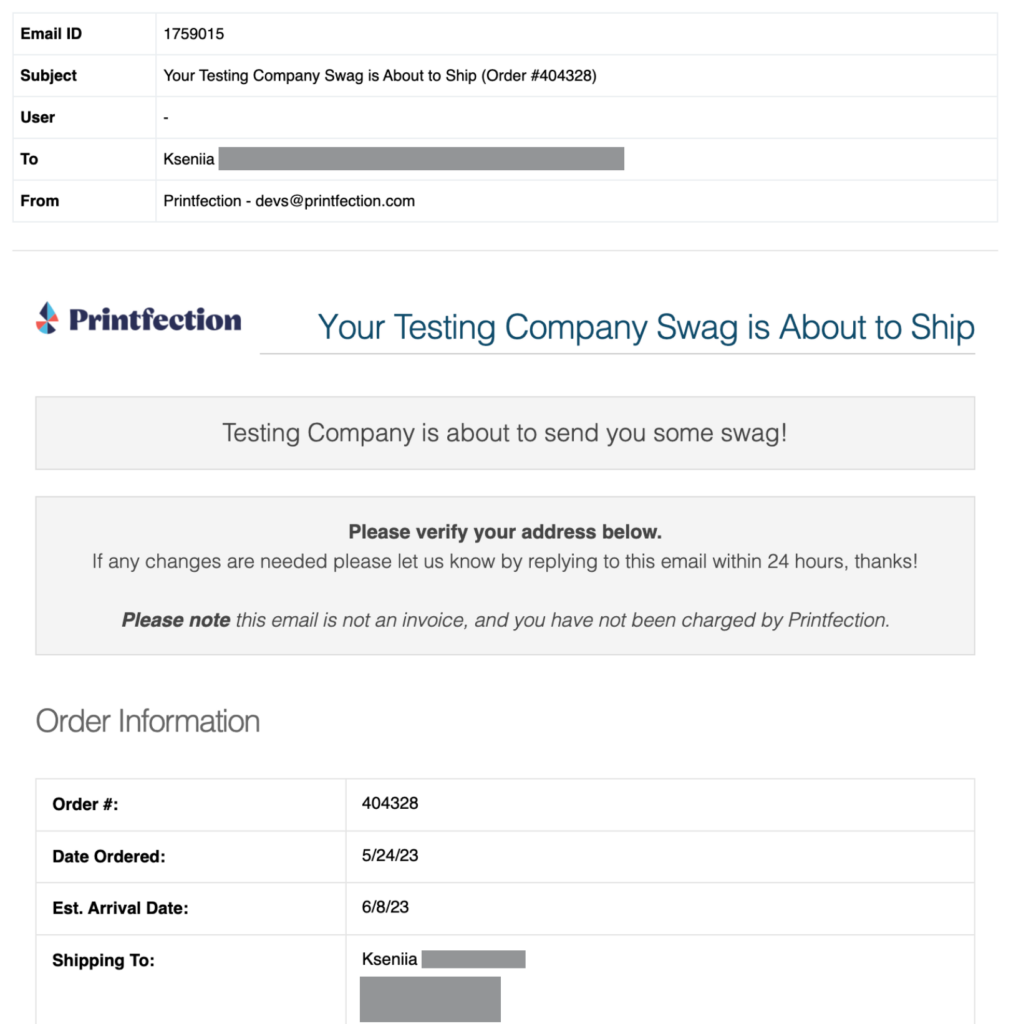This screenshot has width=1016, height=1024.
Task: Click the bold "Please verify your address below"
Action: coord(505,532)
